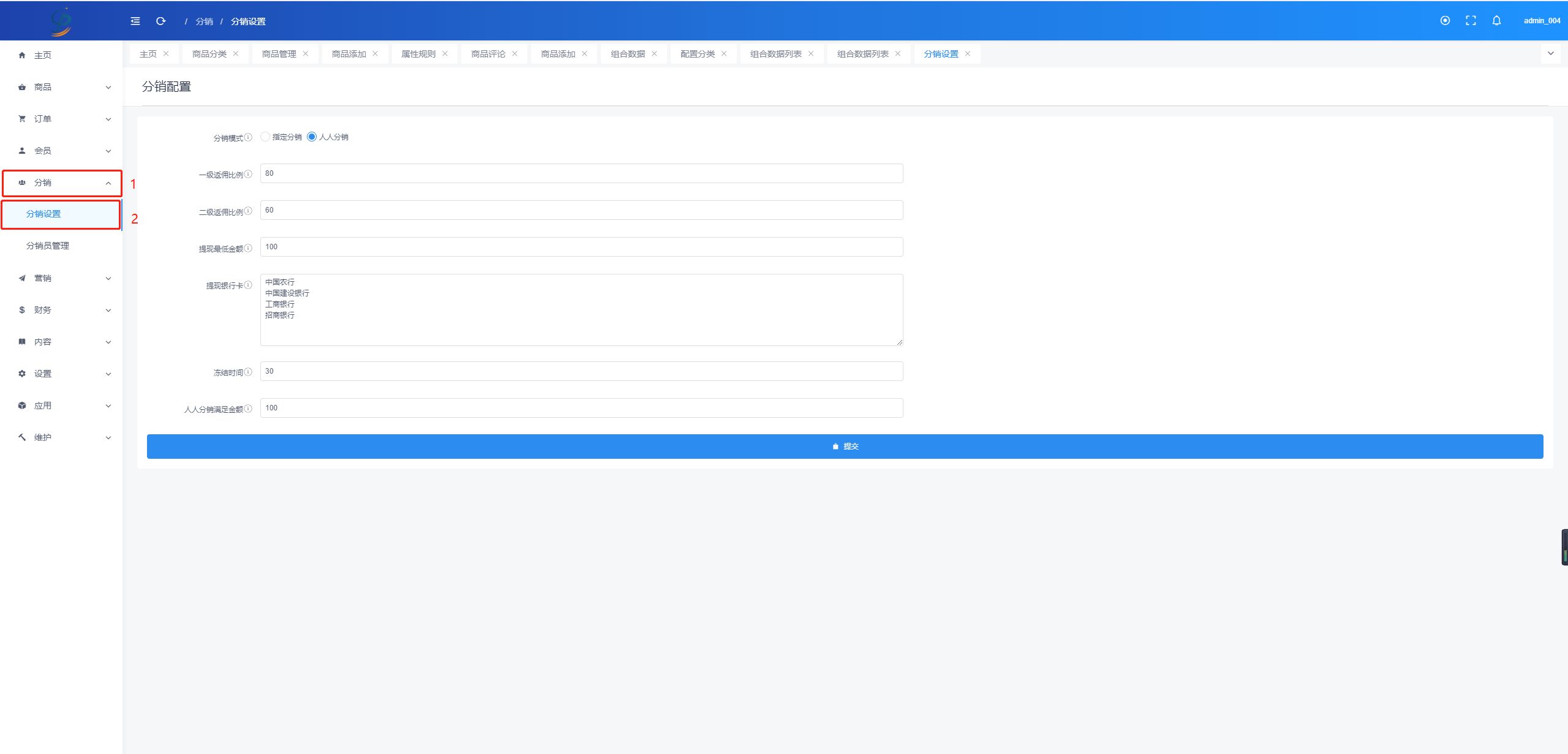
Task: Toggle fullscreen mode icon
Action: tap(1471, 20)
